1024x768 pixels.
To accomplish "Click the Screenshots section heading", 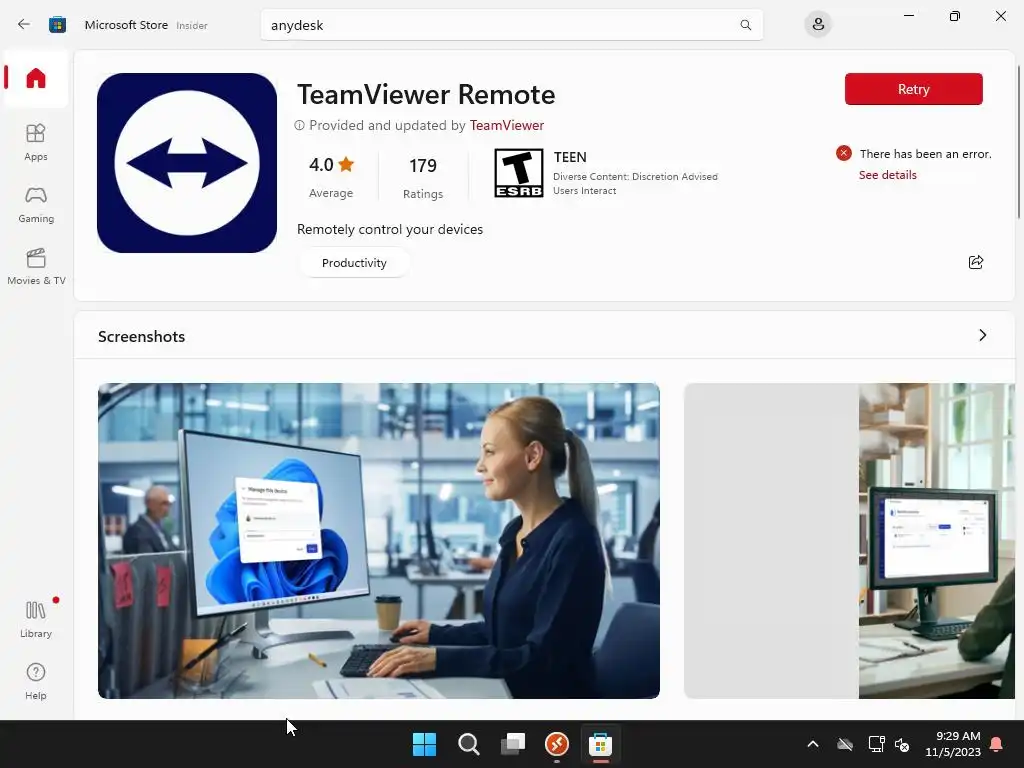I will (142, 336).
